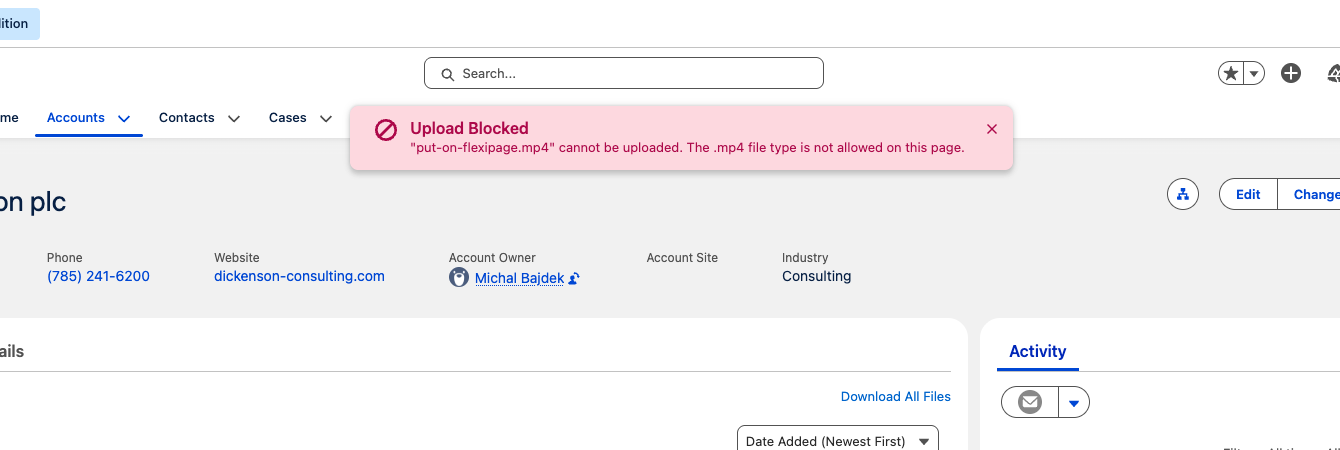Click the Download All Files link
Image resolution: width=1340 pixels, height=450 pixels.
click(x=895, y=397)
